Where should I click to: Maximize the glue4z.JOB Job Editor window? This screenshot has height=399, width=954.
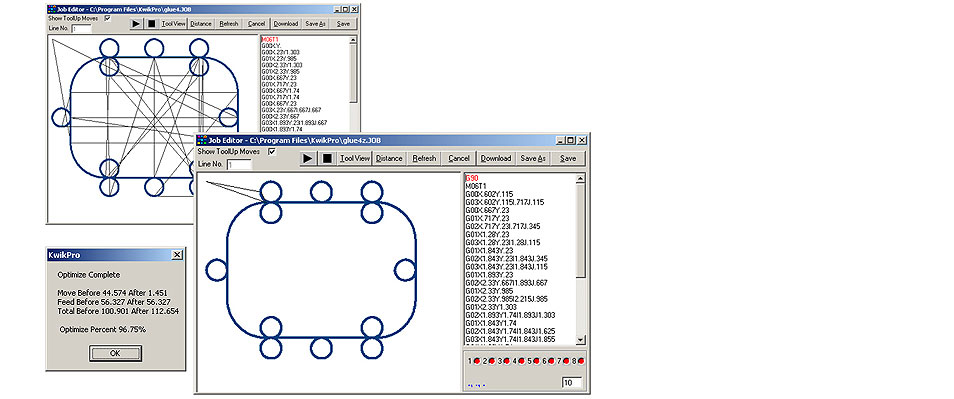(x=571, y=140)
